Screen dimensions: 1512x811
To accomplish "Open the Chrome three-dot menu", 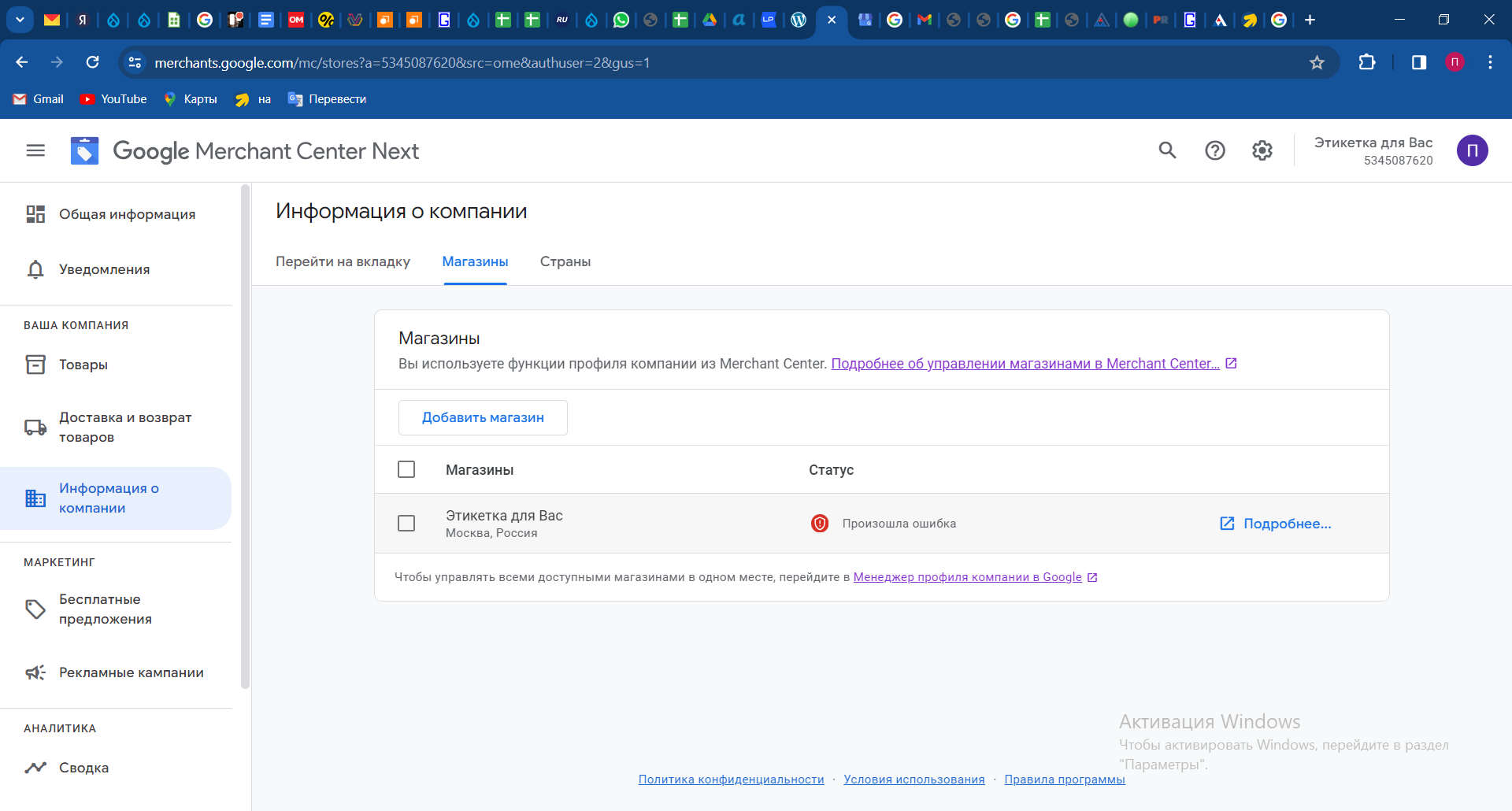I will point(1490,62).
